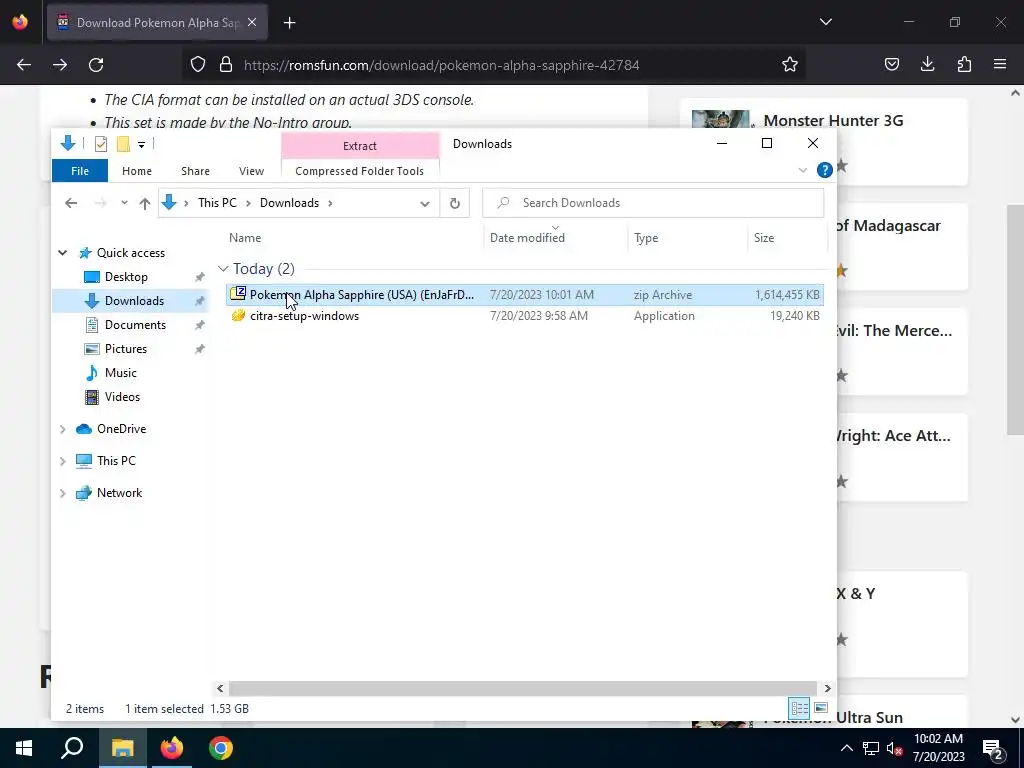
Task: Click the Properties quick access toolbar icon
Action: (101, 144)
